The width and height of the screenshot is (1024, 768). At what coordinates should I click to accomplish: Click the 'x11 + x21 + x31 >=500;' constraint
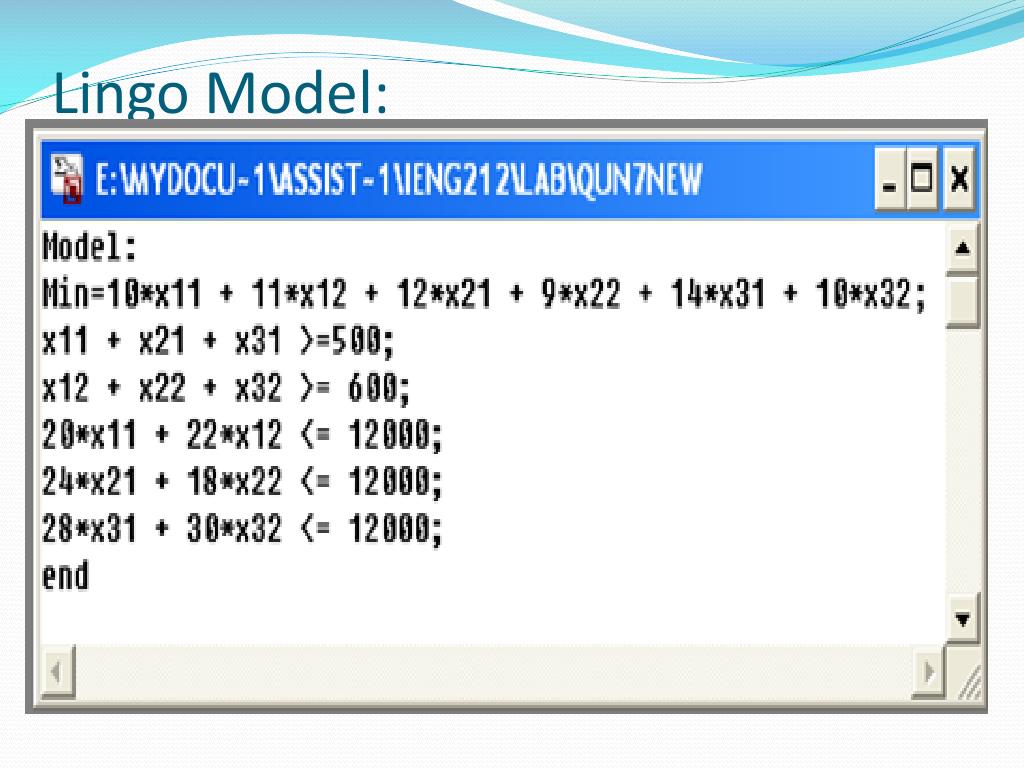point(217,342)
